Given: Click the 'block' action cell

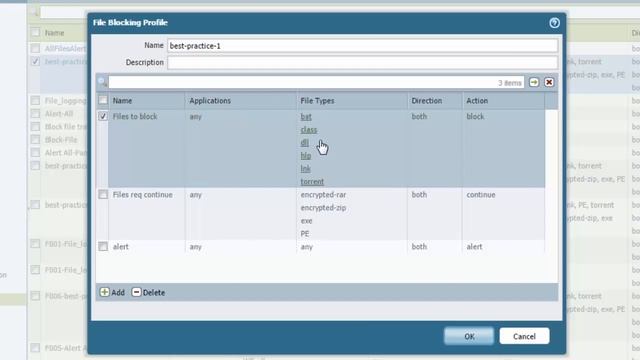Looking at the screenshot, I should [475, 116].
